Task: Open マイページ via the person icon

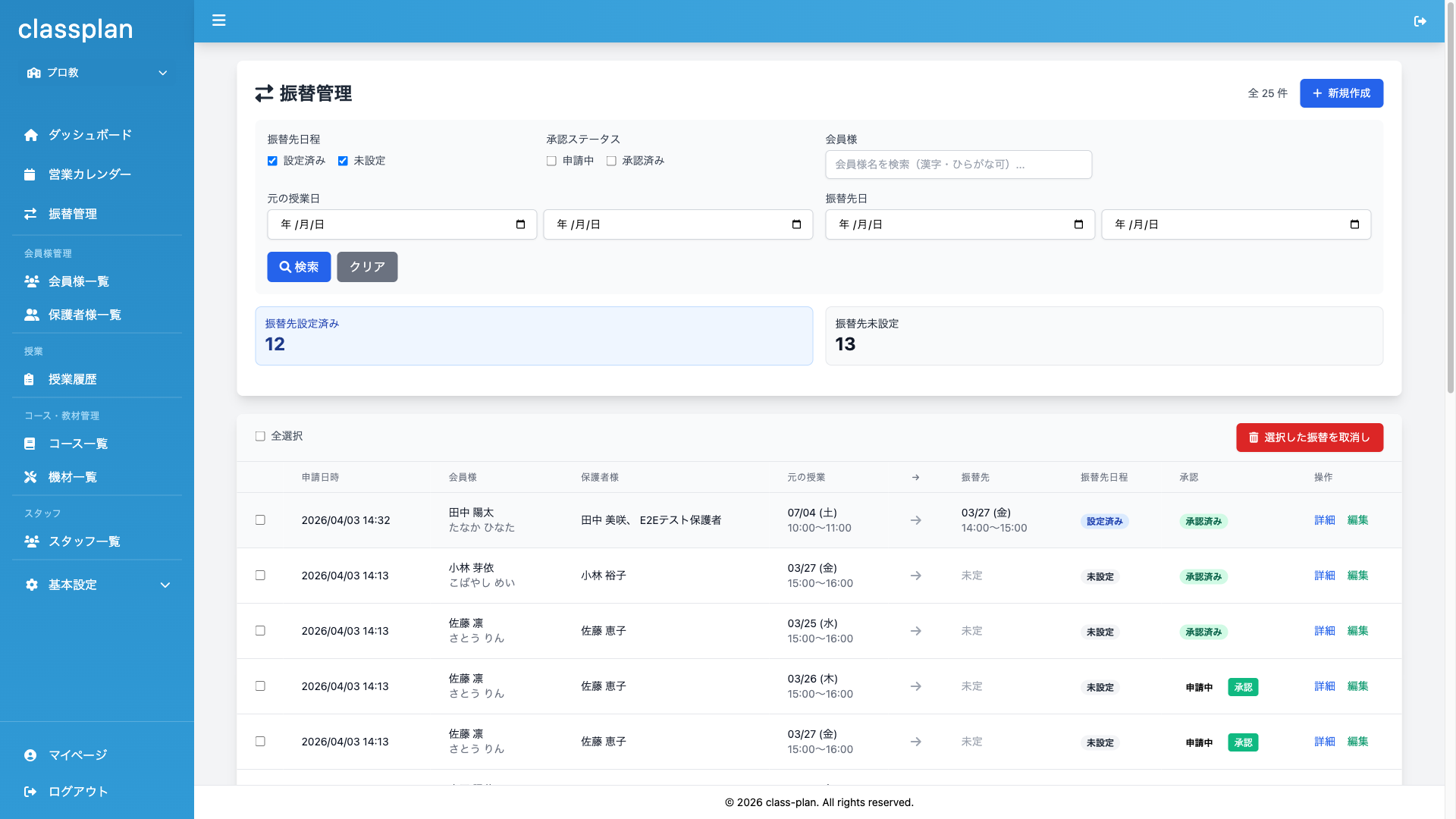Action: point(31,755)
